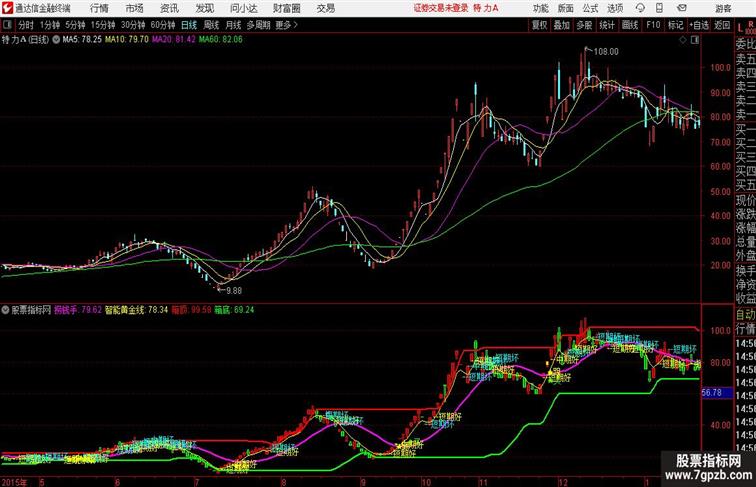
Task: Open the 版面 menu
Action: coord(565,8)
